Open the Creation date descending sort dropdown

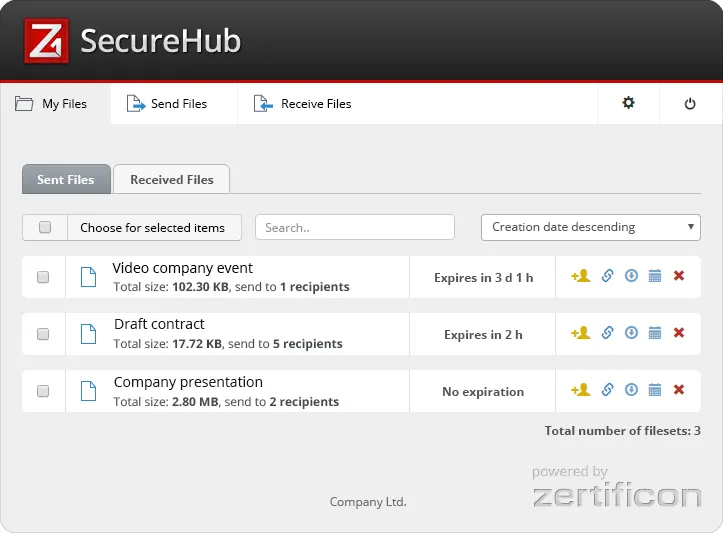point(591,227)
